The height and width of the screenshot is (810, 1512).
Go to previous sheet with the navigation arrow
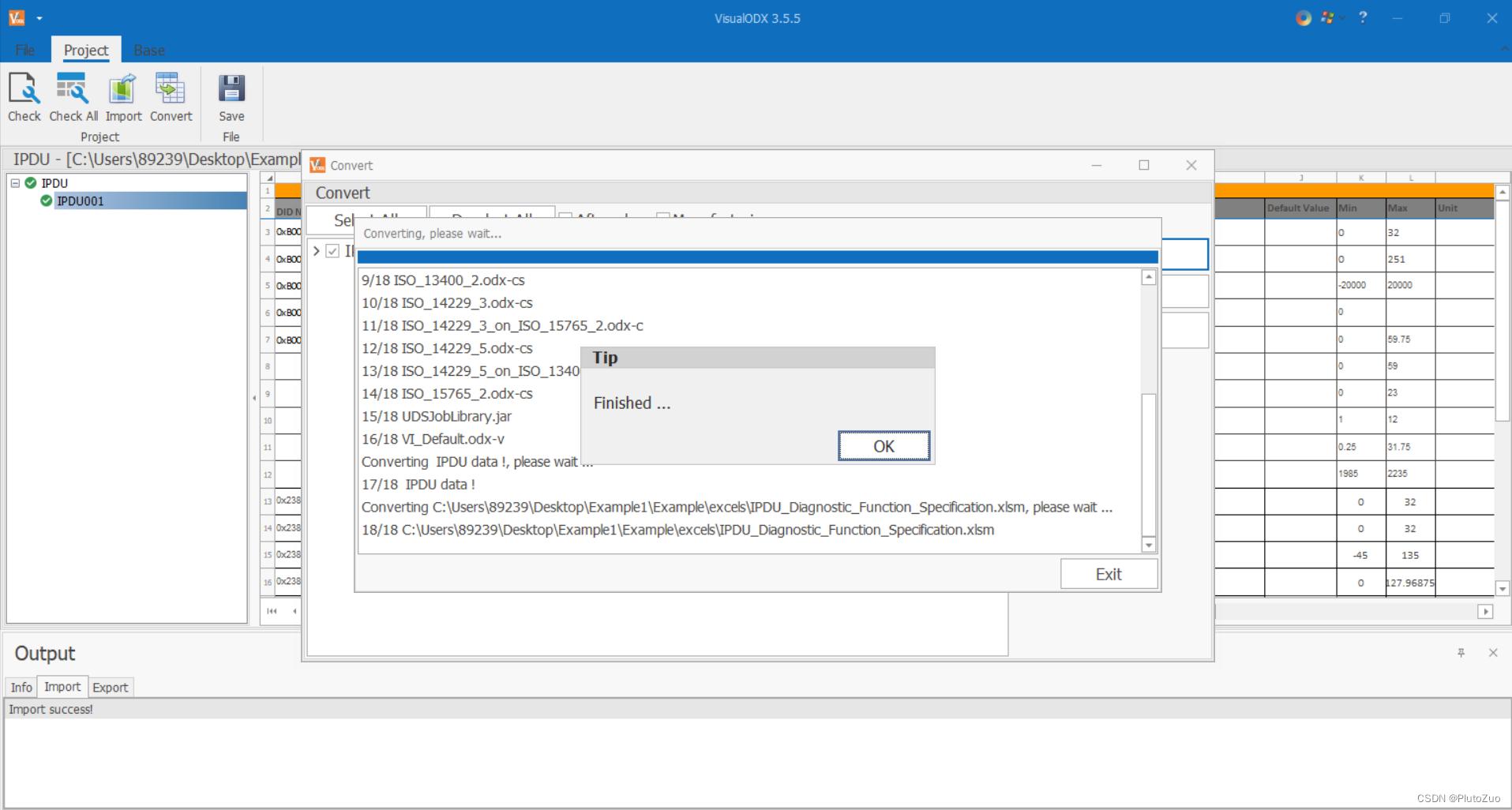295,611
